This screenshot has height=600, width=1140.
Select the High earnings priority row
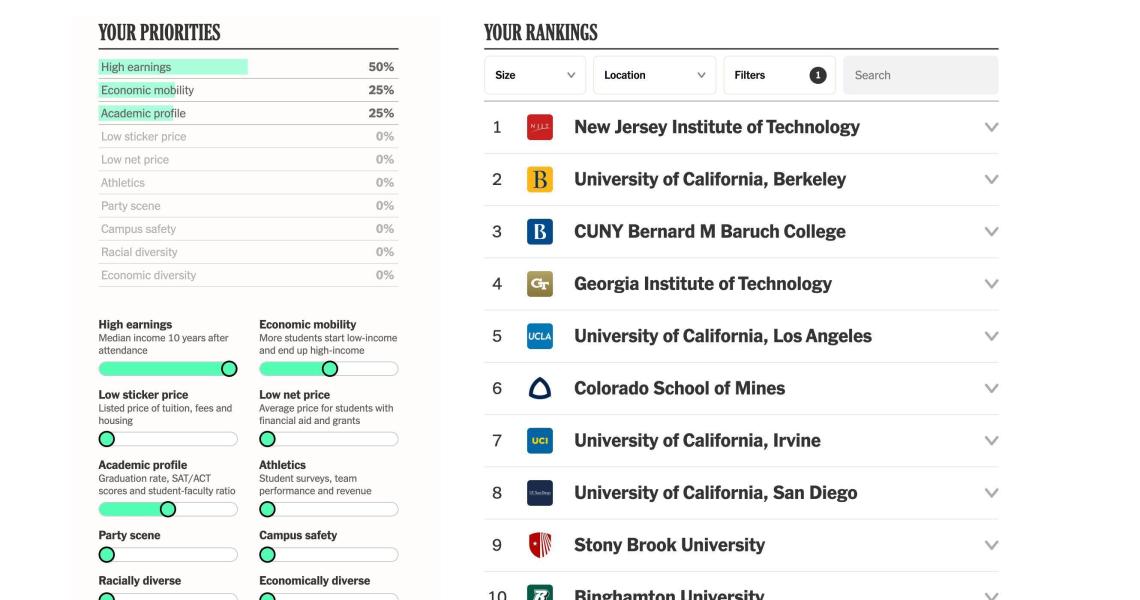[248, 67]
